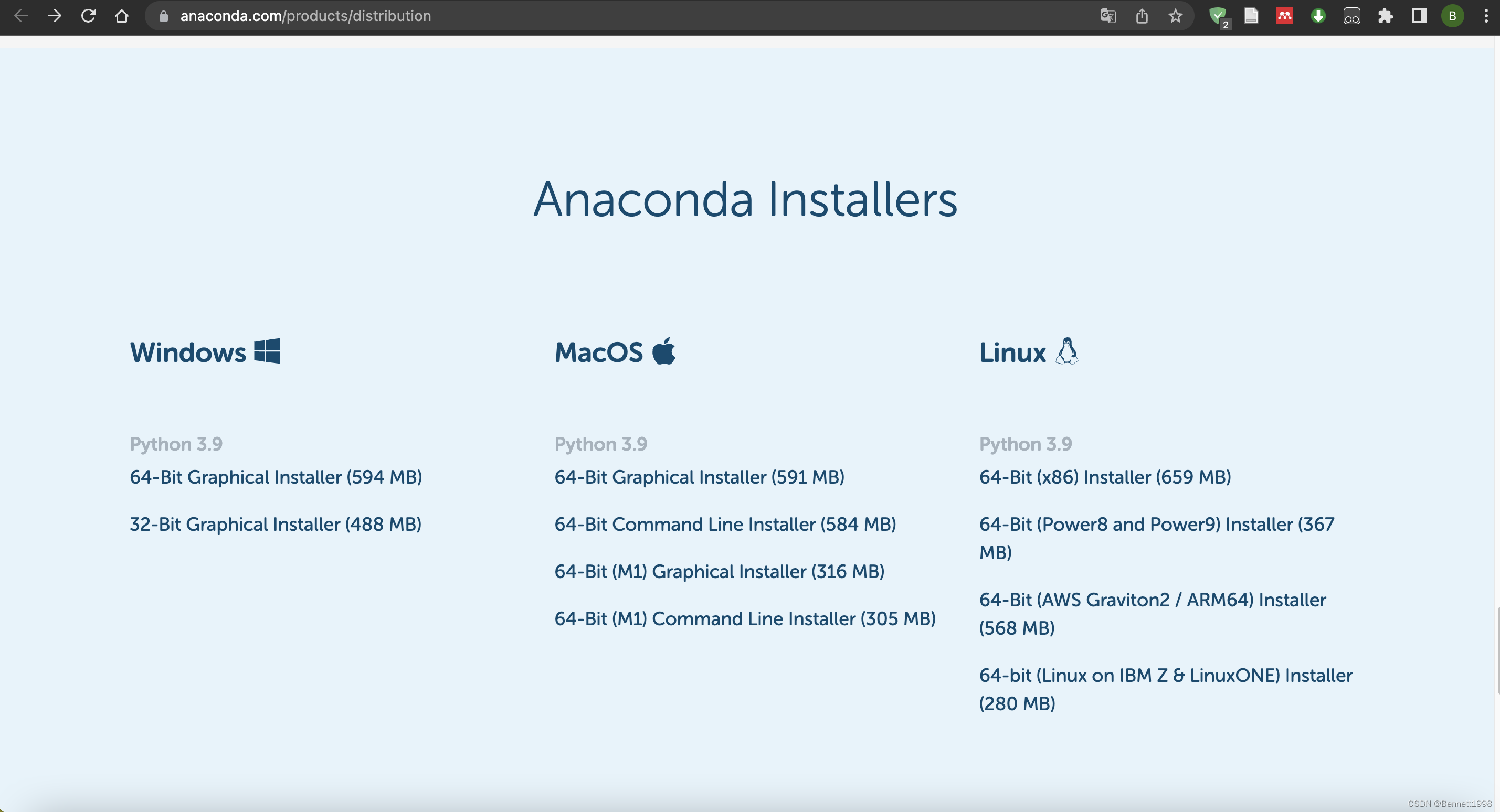Download MacOS 64-Bit Command Line Installer (584 MB)

tap(725, 525)
